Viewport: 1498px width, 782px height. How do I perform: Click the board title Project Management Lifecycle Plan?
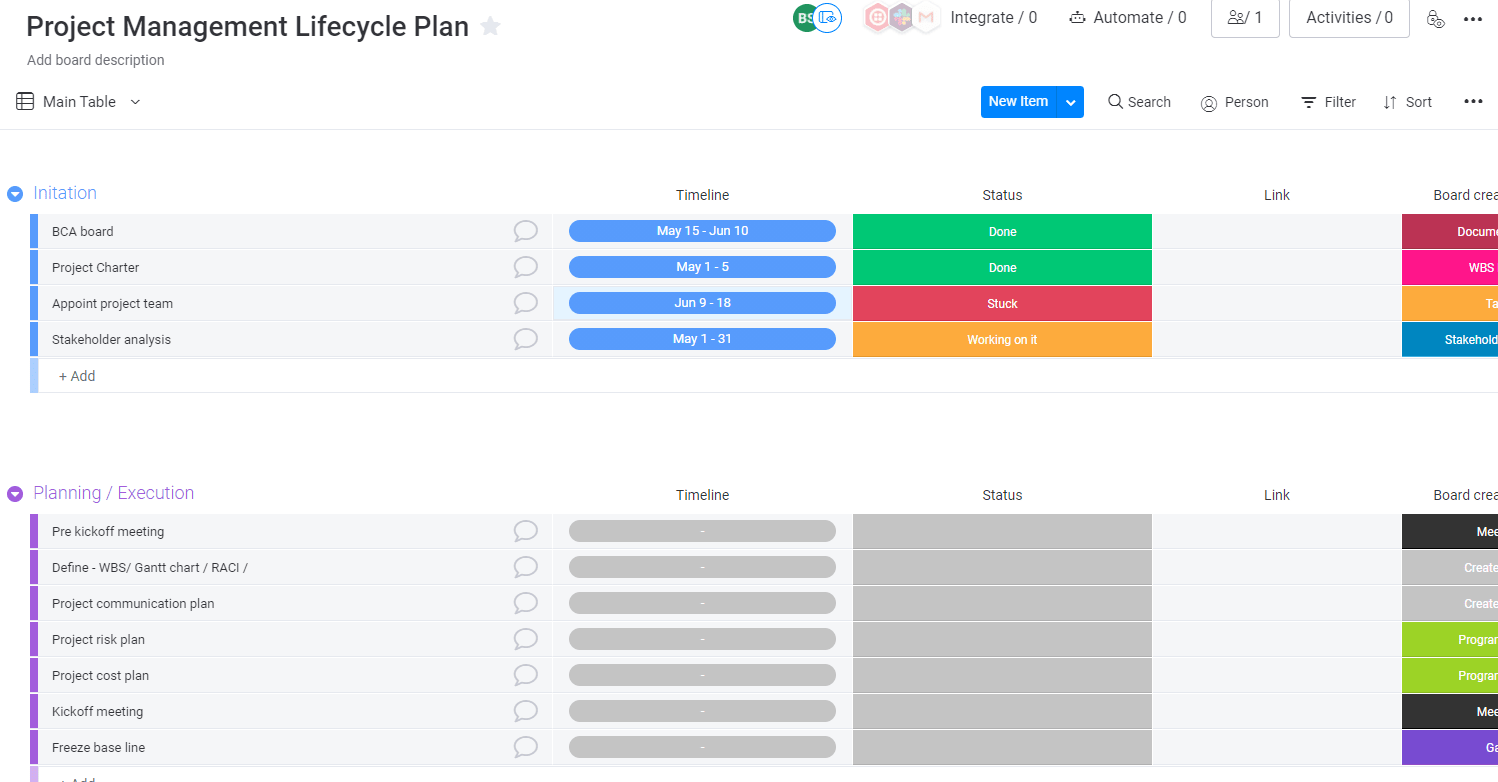pos(247,27)
